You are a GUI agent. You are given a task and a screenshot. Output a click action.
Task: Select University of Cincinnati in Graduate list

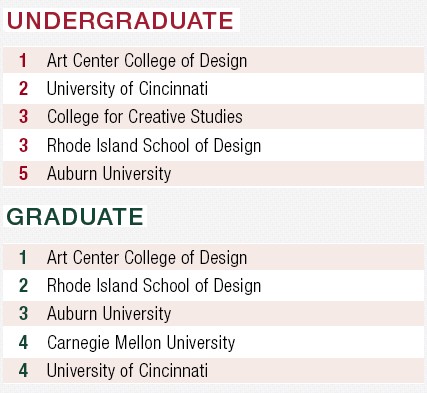tap(213, 370)
